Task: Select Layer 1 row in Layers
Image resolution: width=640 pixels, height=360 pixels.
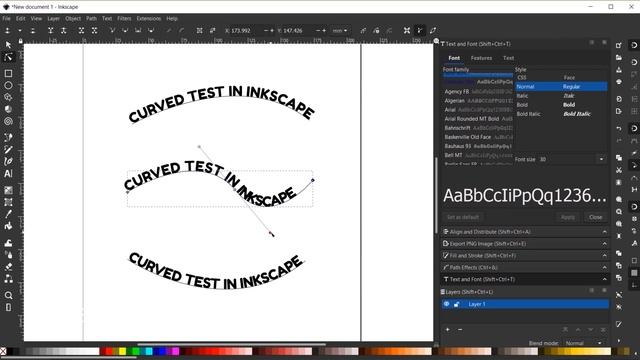Action: (x=524, y=304)
